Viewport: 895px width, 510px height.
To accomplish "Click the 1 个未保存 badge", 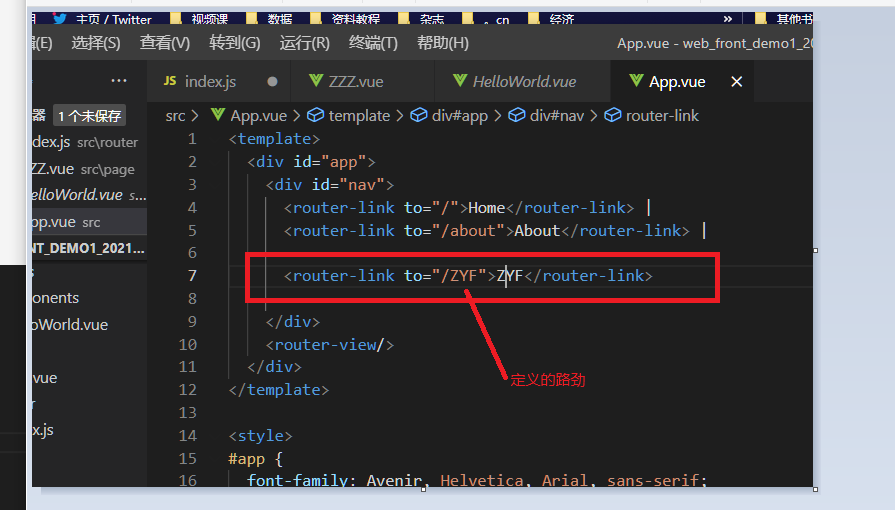I will [90, 116].
